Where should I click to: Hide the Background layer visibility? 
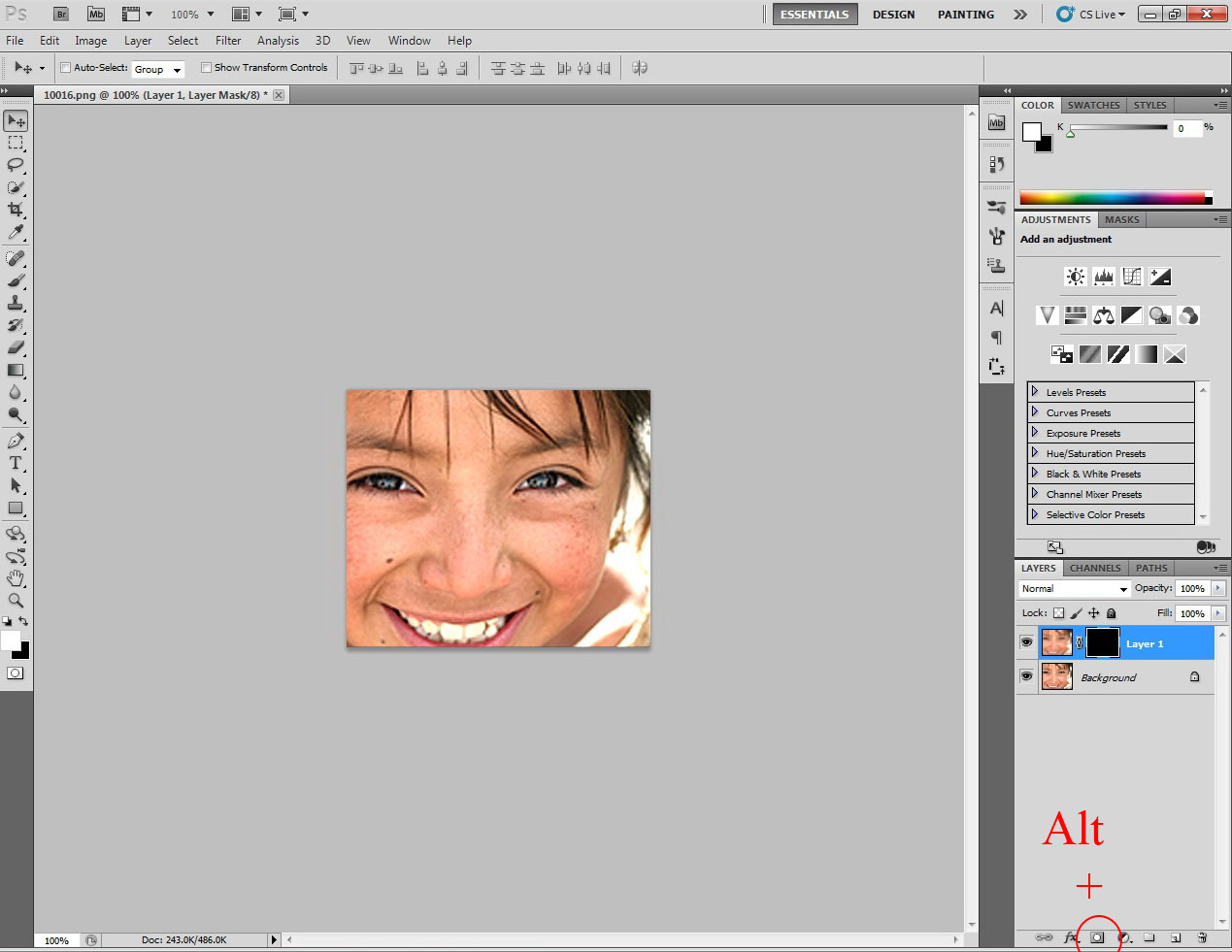click(x=1026, y=676)
